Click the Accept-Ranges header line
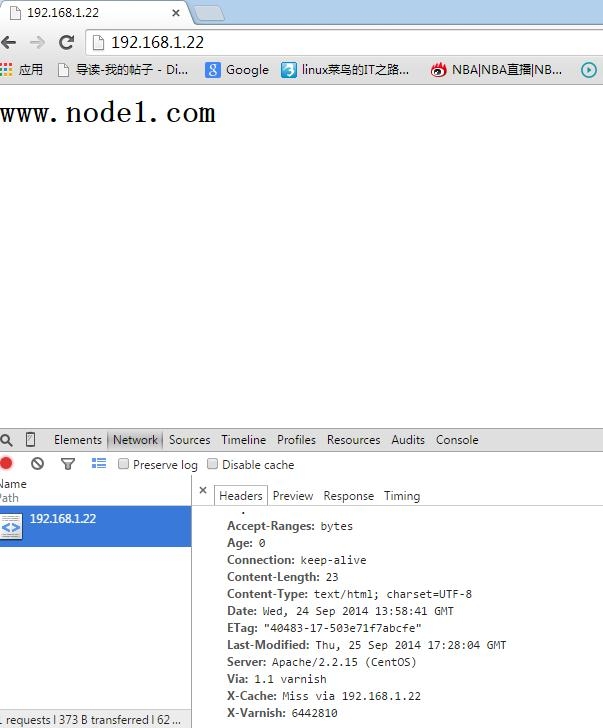Image resolution: width=603 pixels, height=728 pixels. 290,526
